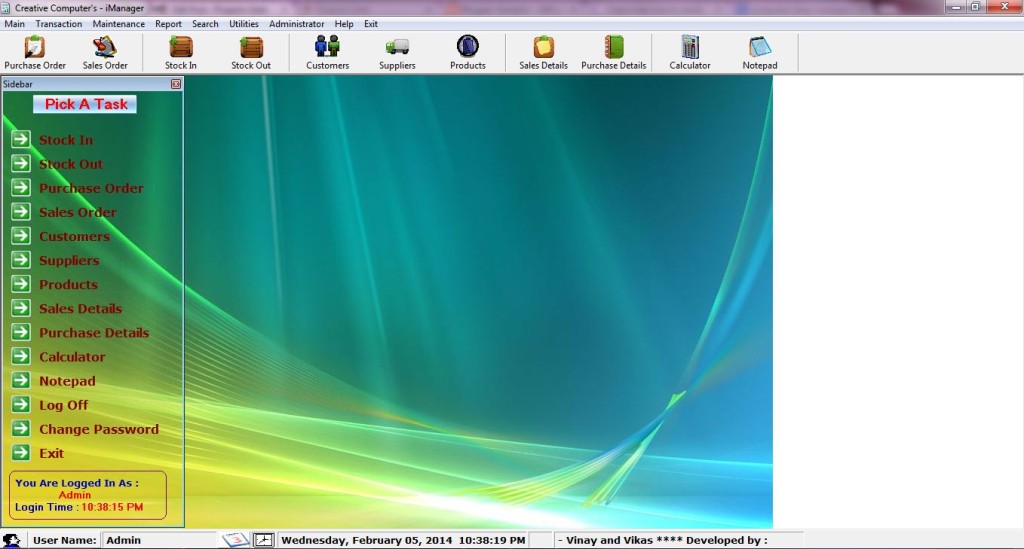Open the Sales Order toolbar icon
1024x549 pixels.
104,52
